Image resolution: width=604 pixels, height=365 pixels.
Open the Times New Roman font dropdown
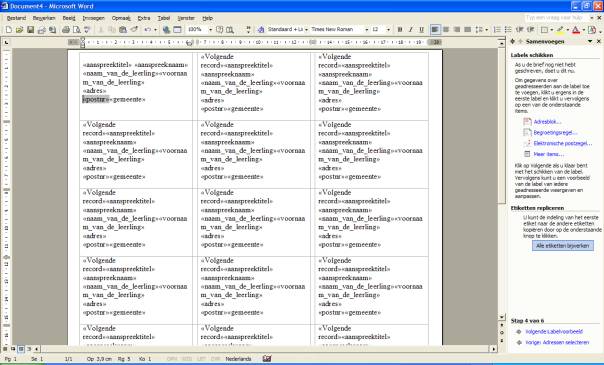366,30
